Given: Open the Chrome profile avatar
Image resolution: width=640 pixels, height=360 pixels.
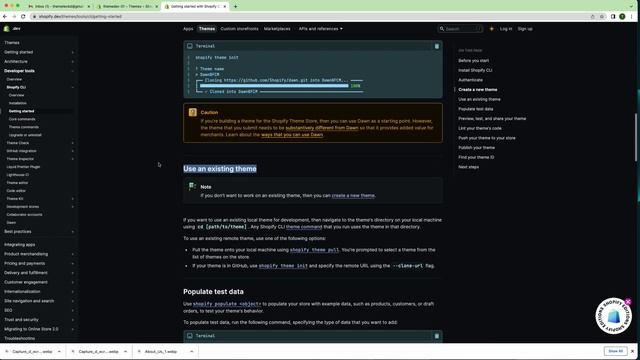Looking at the screenshot, I should (622, 17).
